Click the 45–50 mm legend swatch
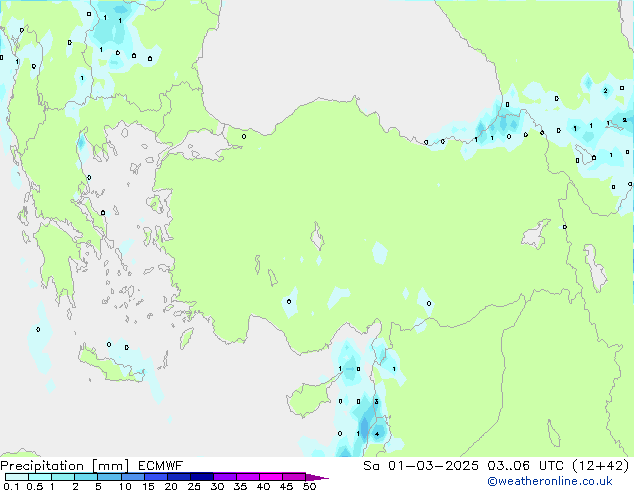The height and width of the screenshot is (490, 634). (294, 477)
